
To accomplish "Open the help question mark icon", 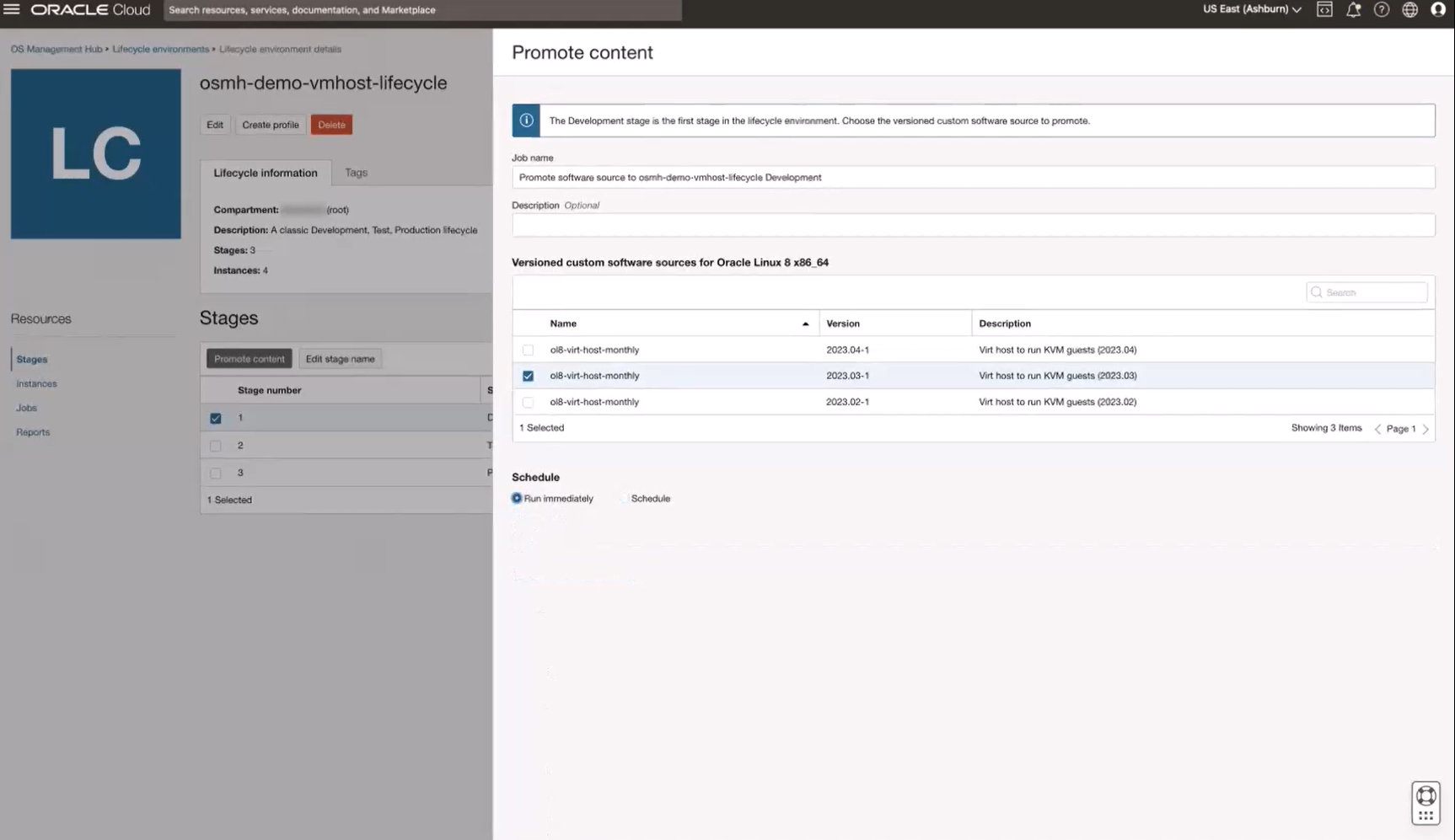I will [1382, 10].
